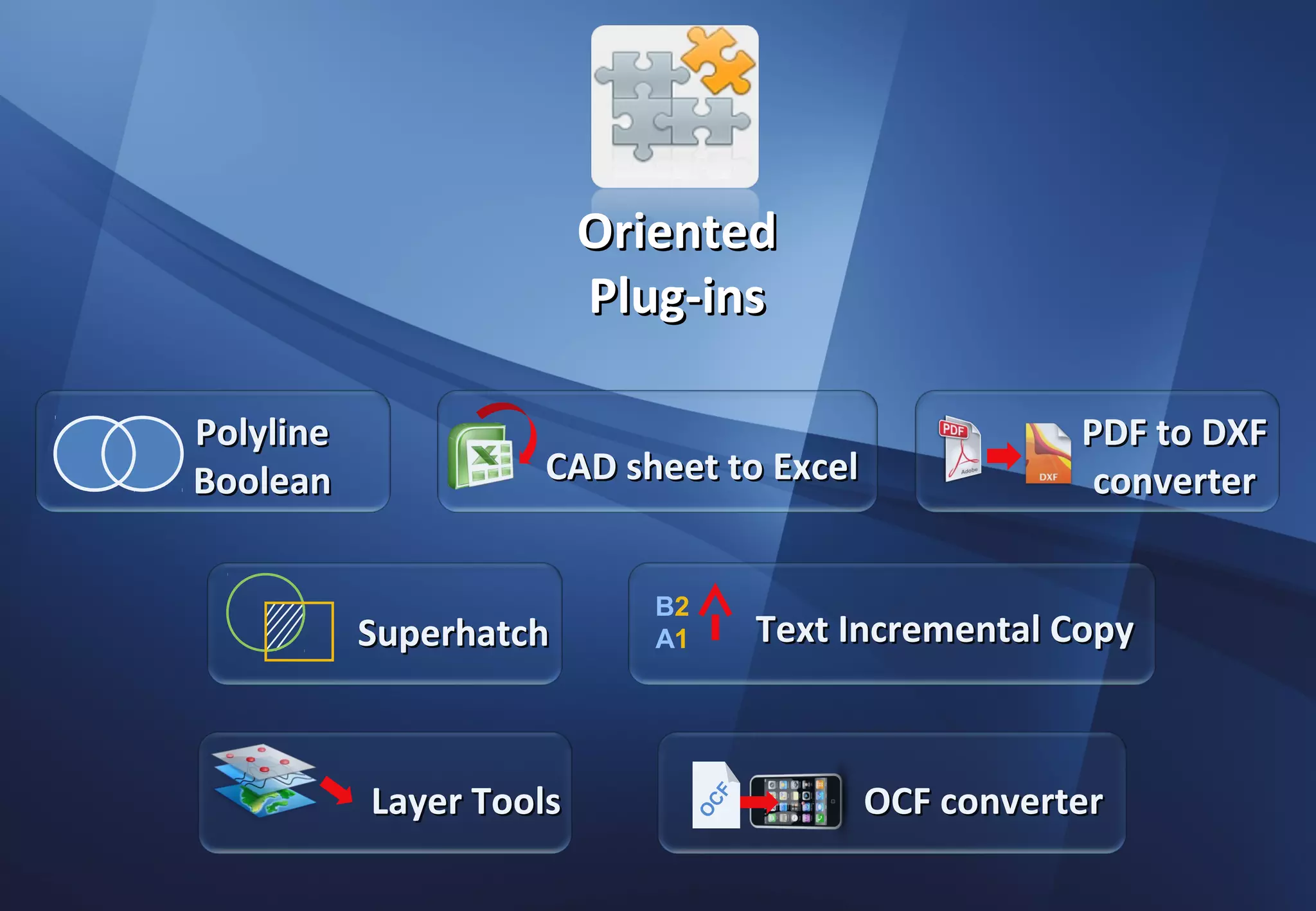This screenshot has width=1316, height=911.
Task: Open CAD sheet to Excel plug-in
Action: click(x=657, y=451)
